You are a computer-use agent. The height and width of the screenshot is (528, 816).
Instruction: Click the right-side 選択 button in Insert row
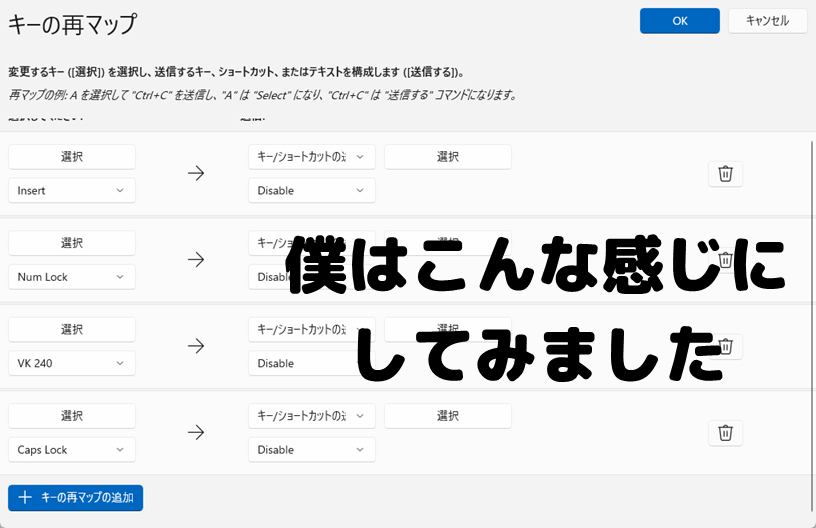coord(447,157)
